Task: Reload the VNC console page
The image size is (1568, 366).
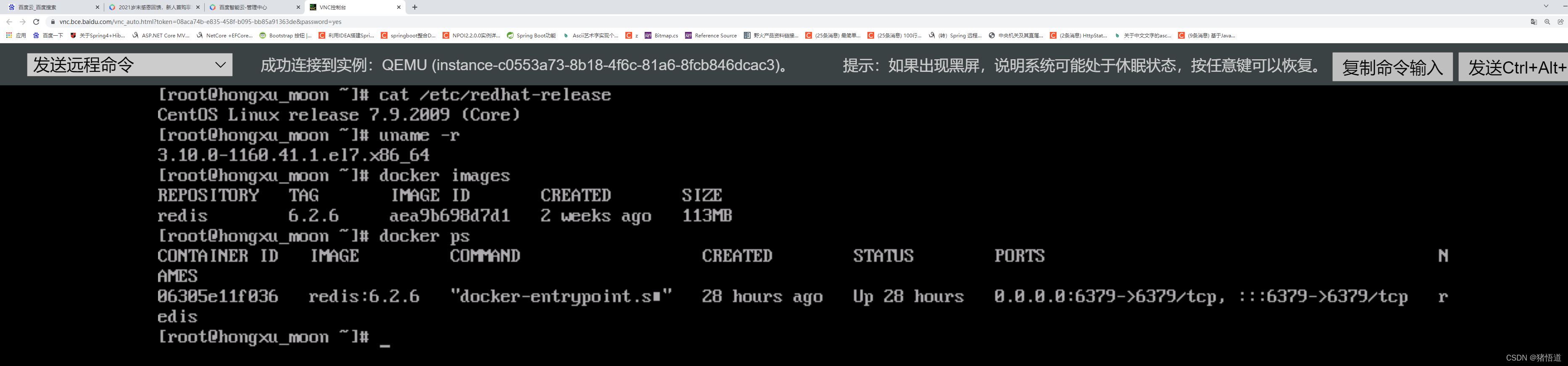Action: tap(36, 22)
